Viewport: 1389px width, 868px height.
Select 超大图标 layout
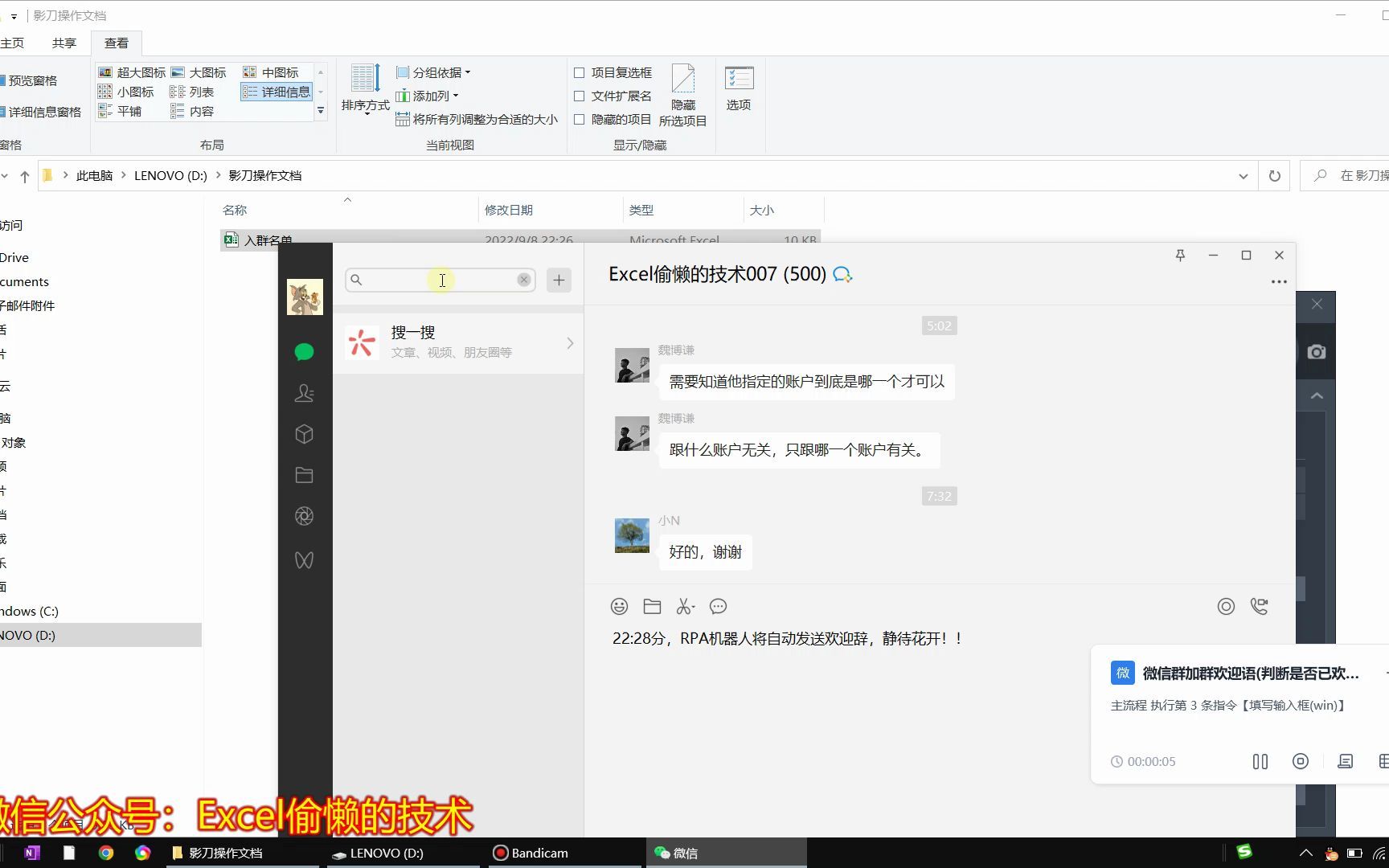tap(132, 72)
